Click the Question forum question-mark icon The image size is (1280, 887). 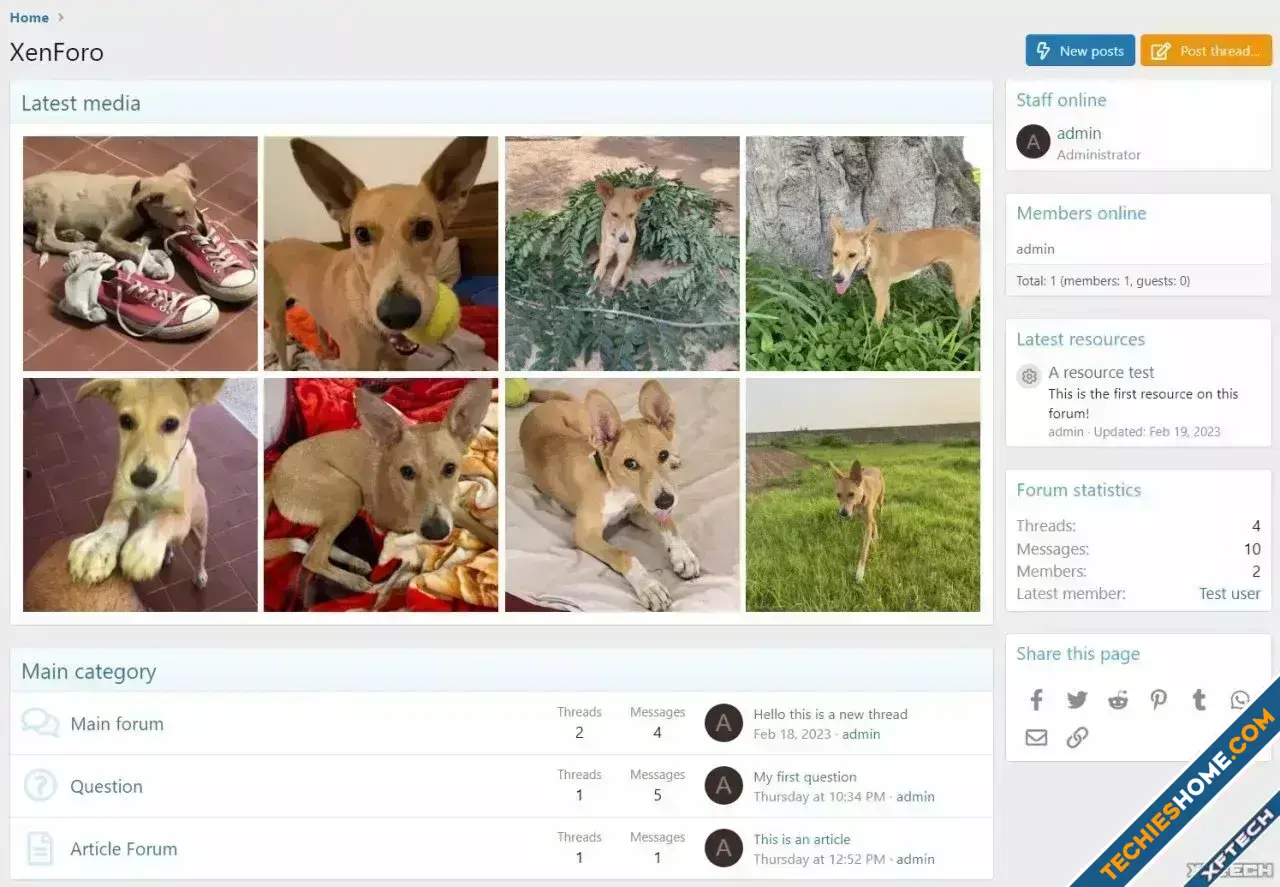[x=40, y=786]
